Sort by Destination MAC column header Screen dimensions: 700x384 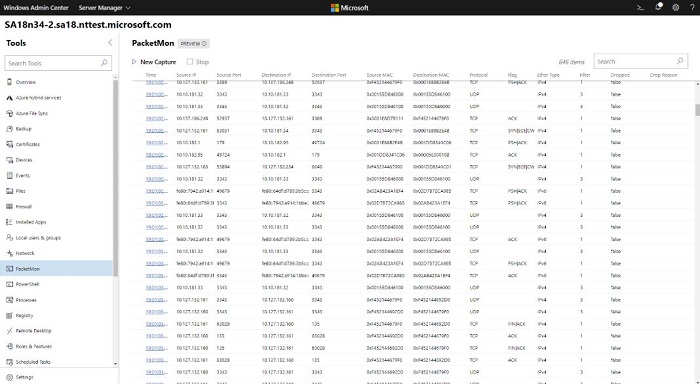(x=431, y=75)
